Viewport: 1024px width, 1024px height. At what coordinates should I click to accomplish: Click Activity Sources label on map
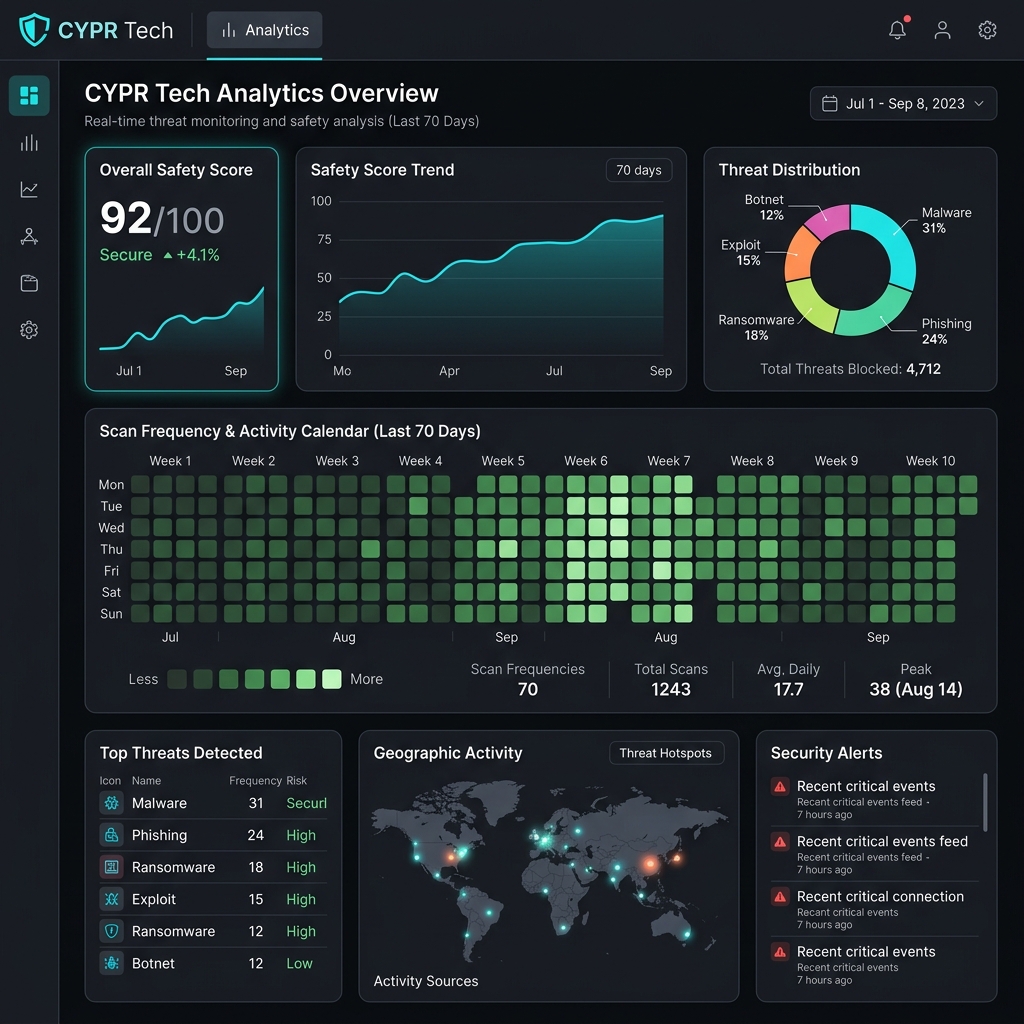426,981
